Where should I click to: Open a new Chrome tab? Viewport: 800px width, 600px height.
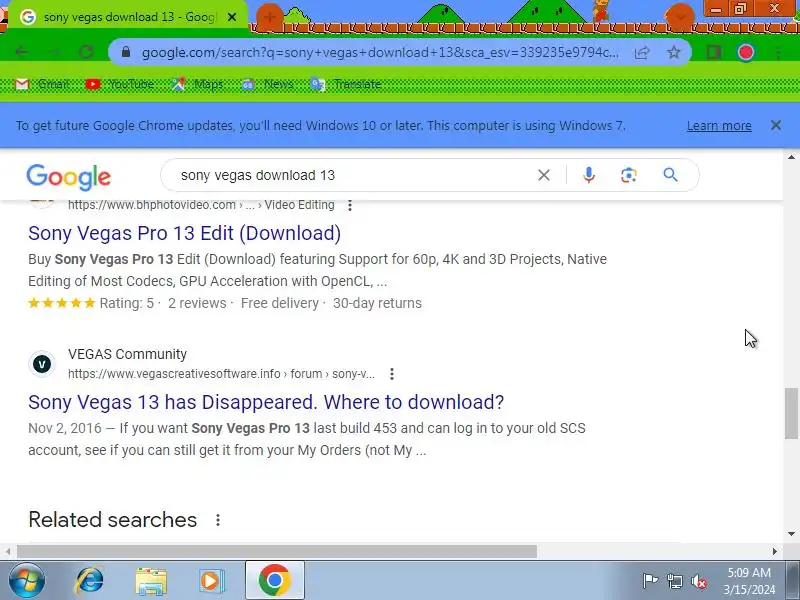point(269,17)
